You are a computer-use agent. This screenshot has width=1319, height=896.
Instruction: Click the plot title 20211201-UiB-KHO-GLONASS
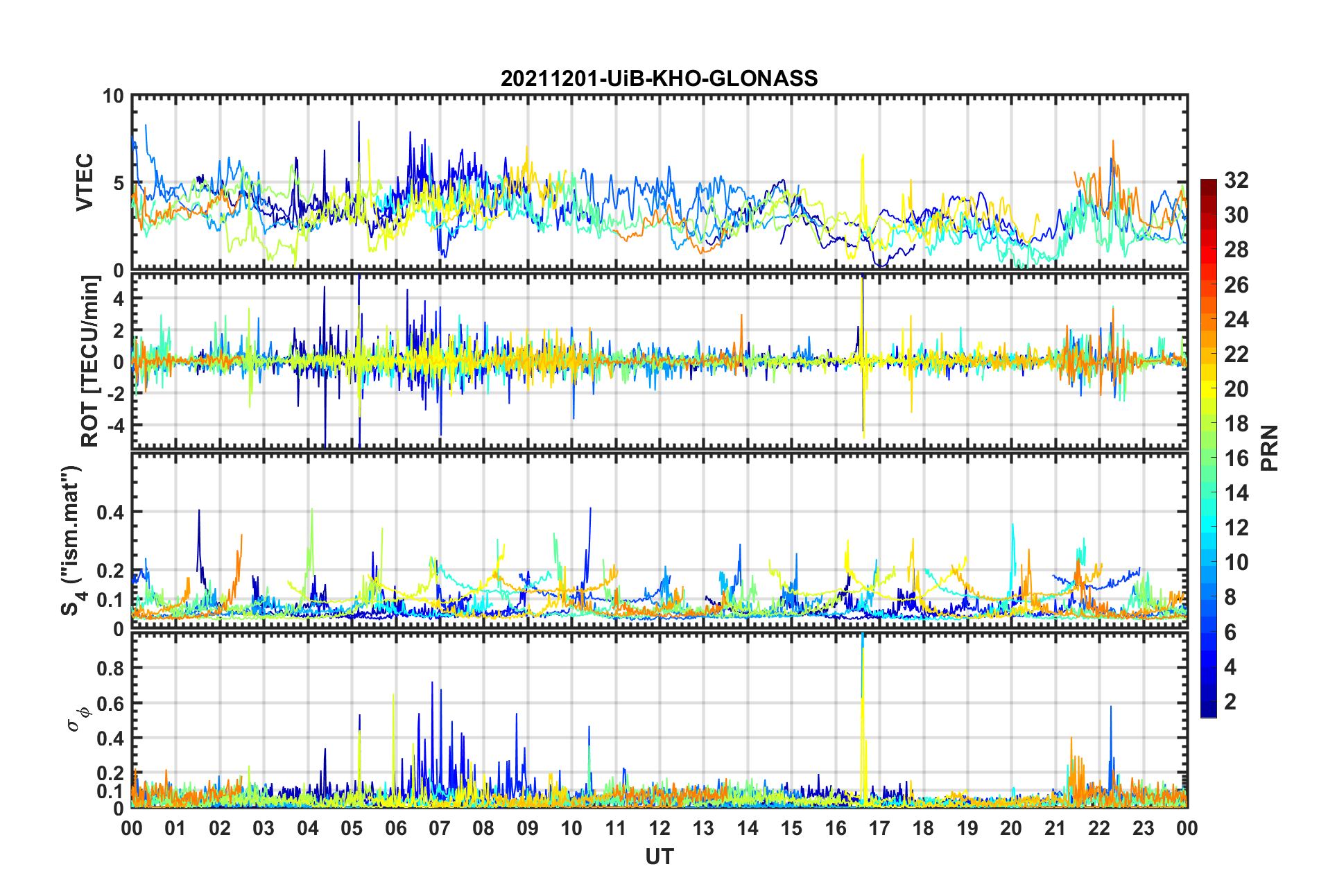pyautogui.click(x=659, y=78)
